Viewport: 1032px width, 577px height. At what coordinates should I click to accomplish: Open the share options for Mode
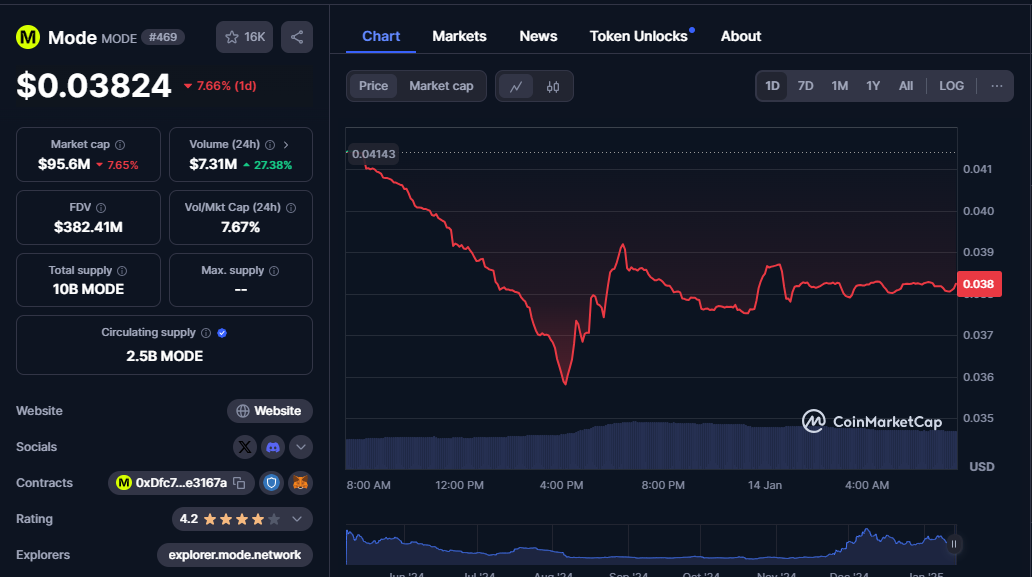coord(296,36)
